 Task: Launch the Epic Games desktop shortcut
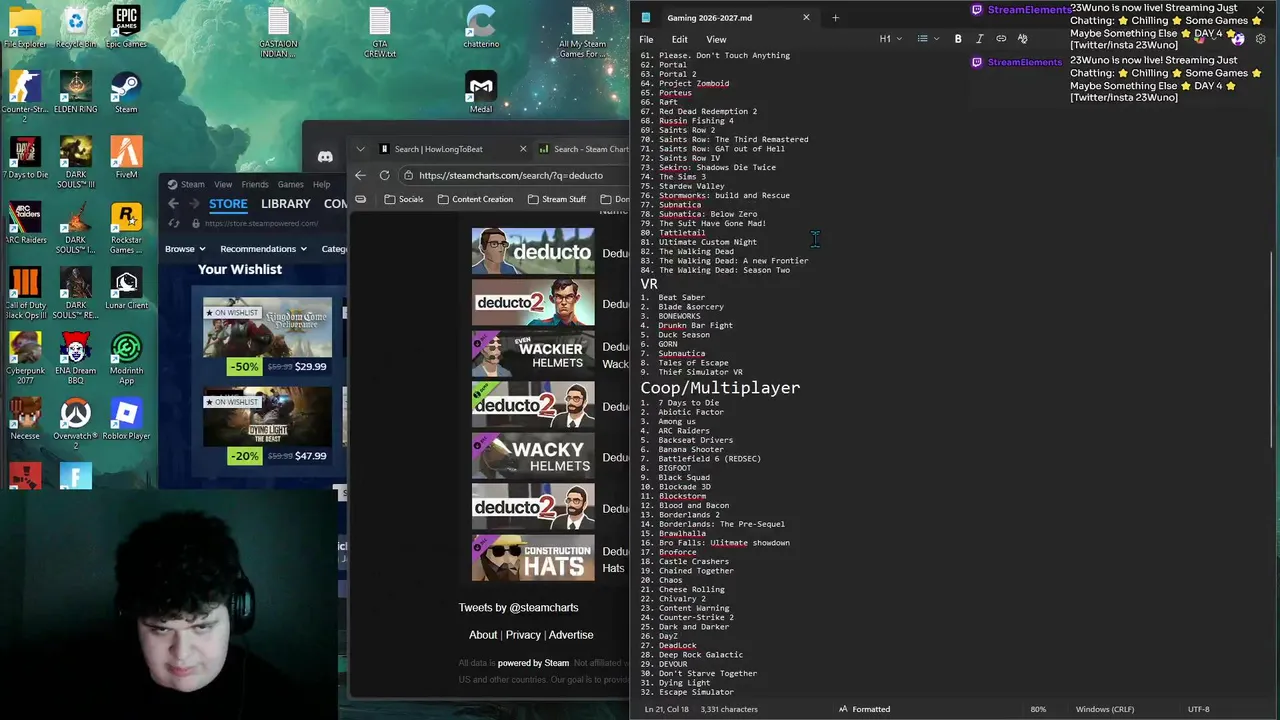(x=126, y=26)
